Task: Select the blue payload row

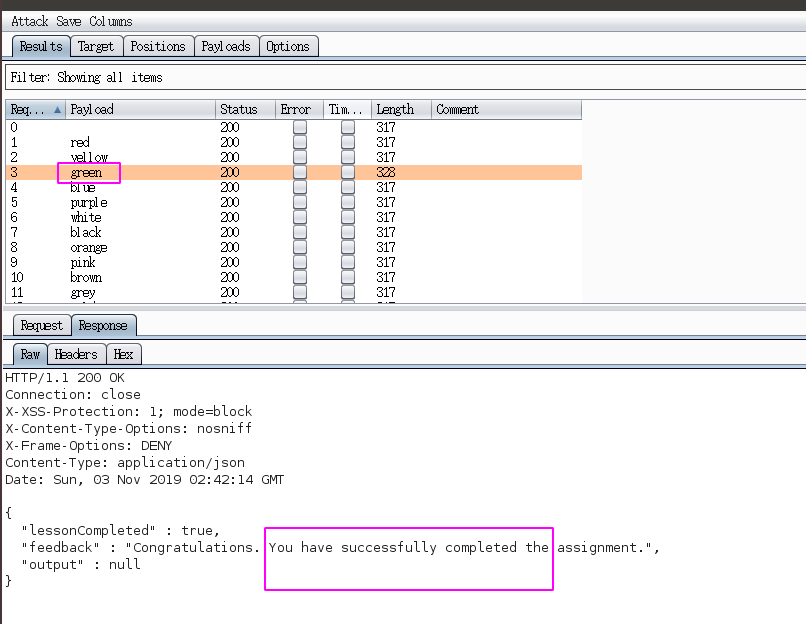Action: [294, 187]
